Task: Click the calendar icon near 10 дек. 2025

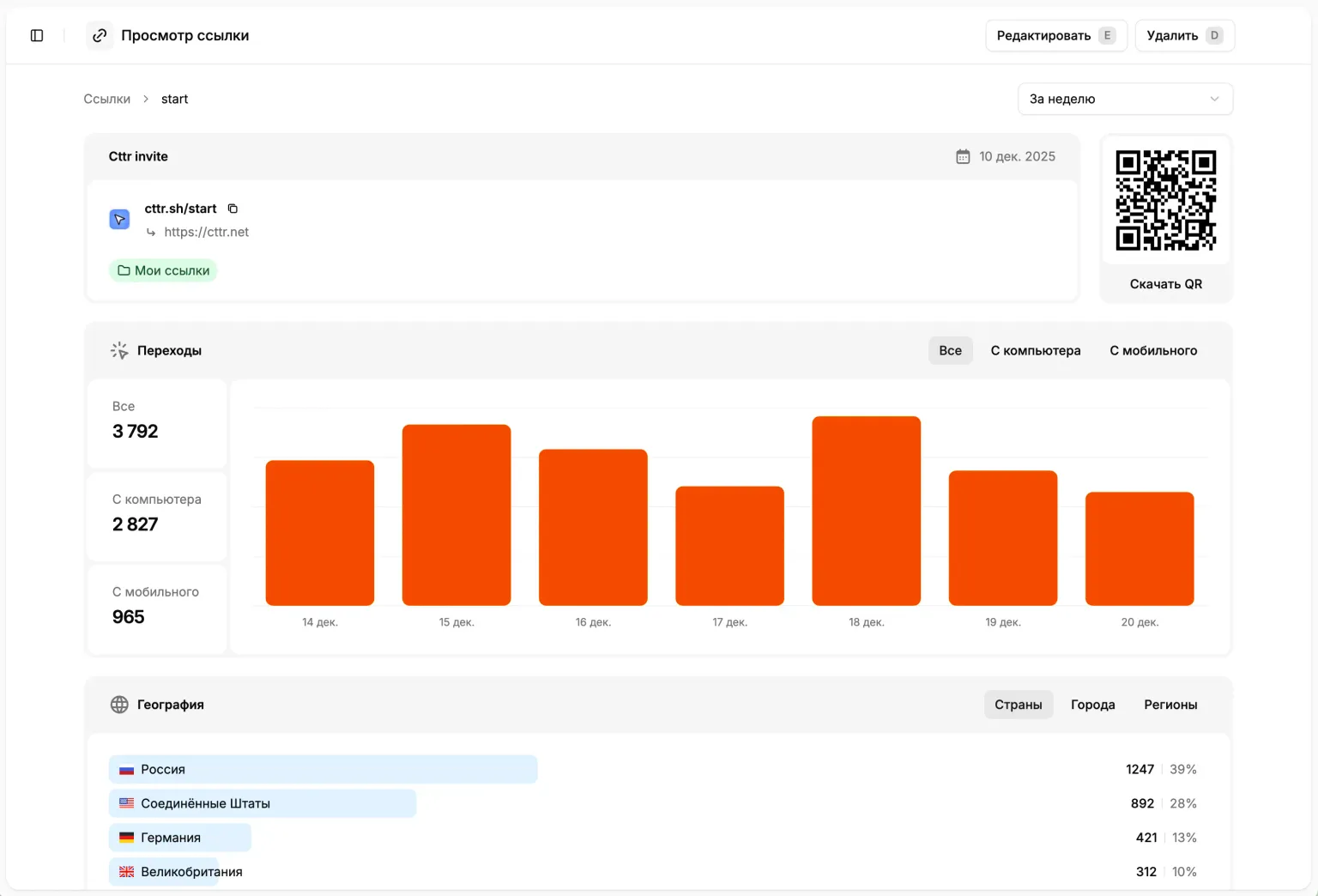Action: [x=963, y=156]
